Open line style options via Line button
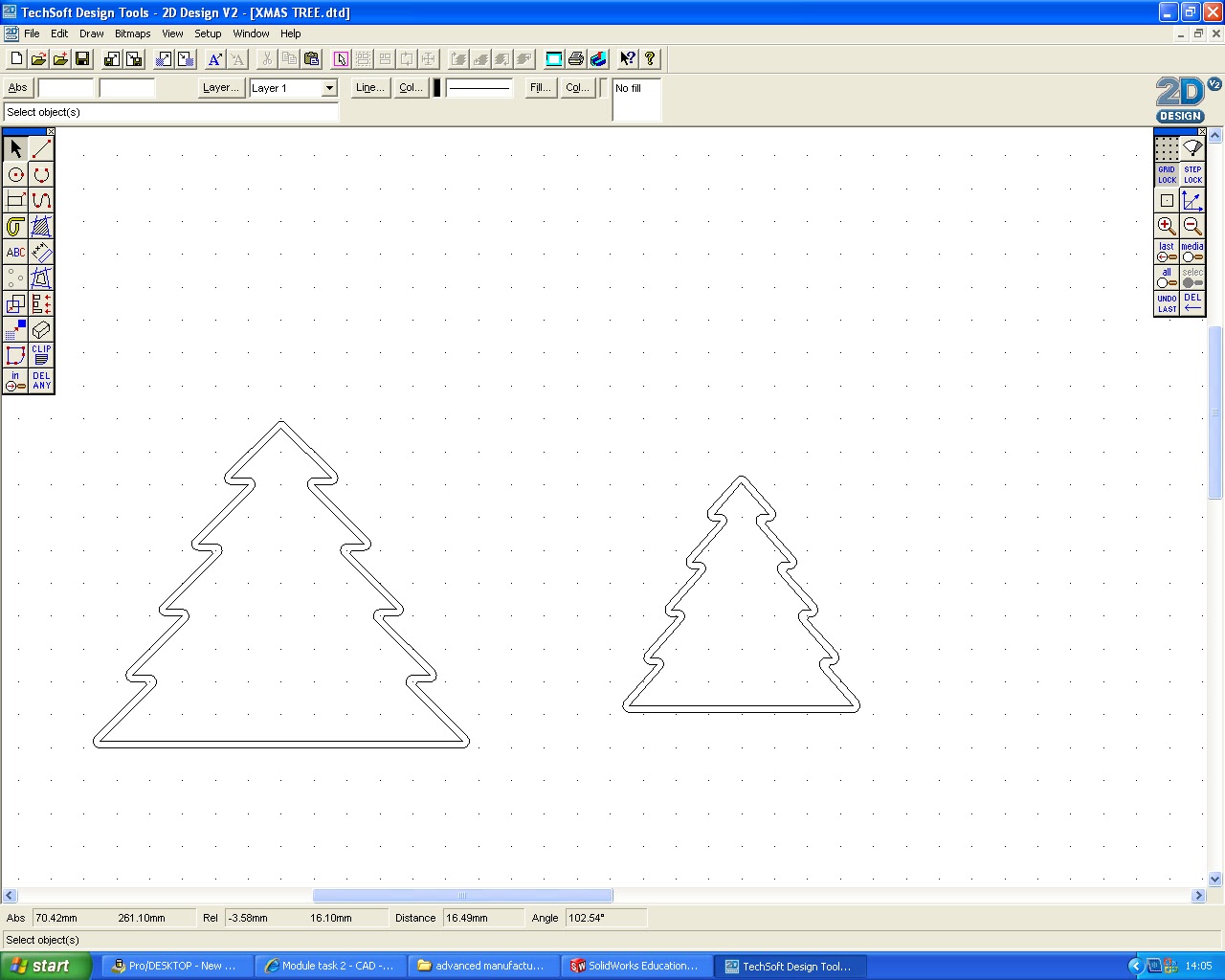The image size is (1225, 980). click(x=369, y=87)
